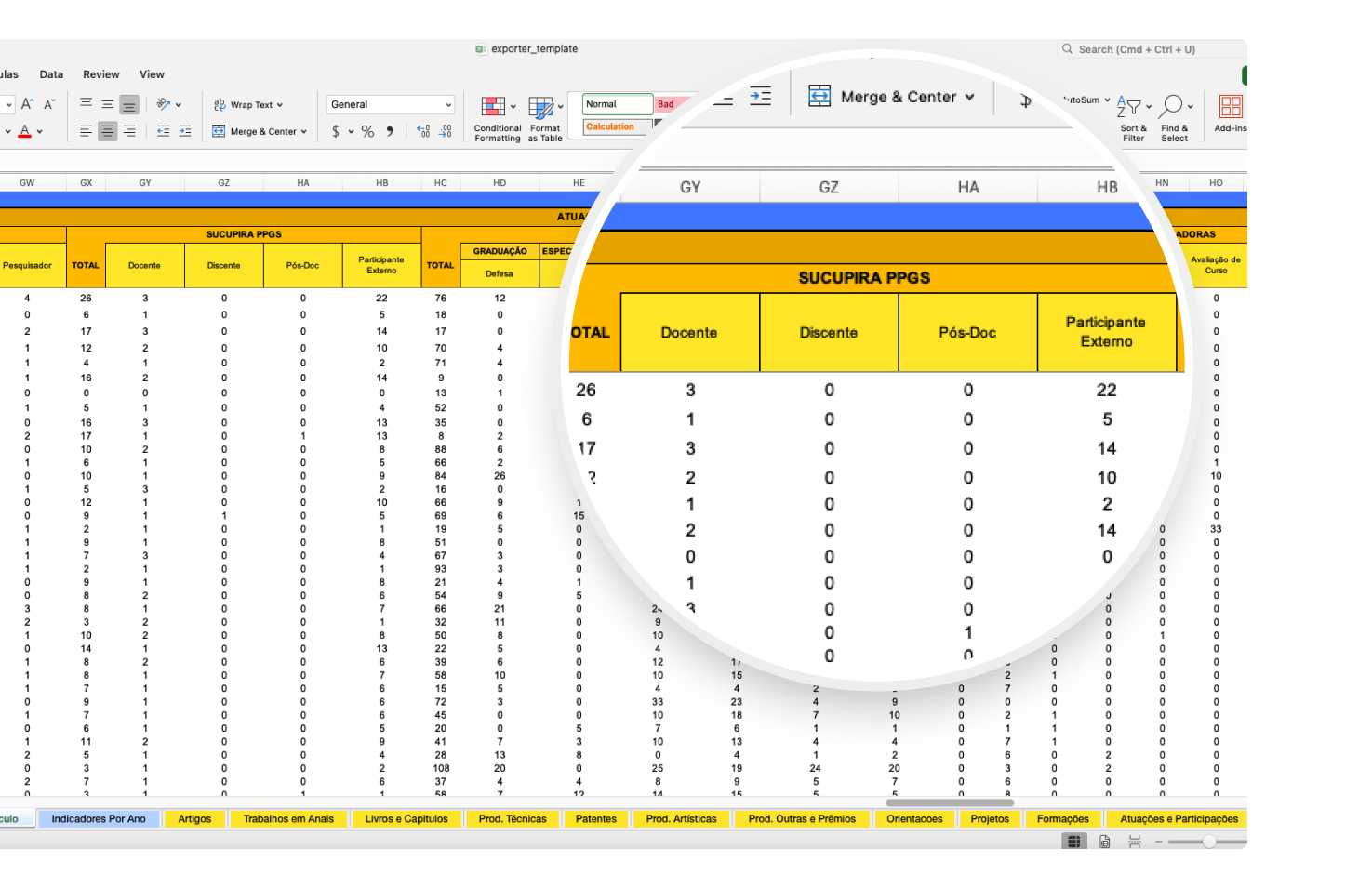Open Format as Table gallery

(x=545, y=119)
